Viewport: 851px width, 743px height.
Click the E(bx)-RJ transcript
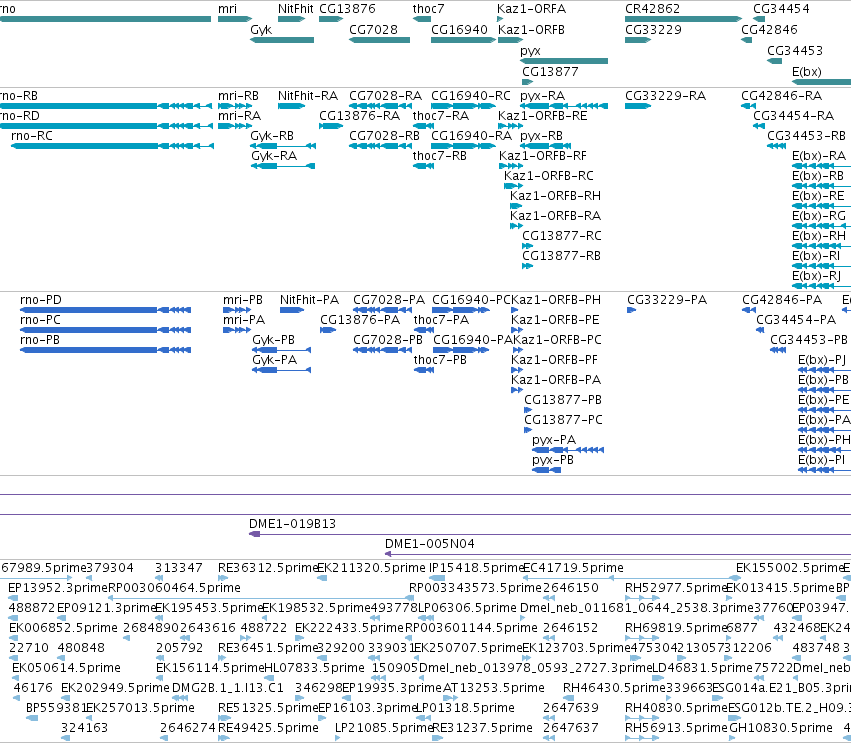pos(821,287)
